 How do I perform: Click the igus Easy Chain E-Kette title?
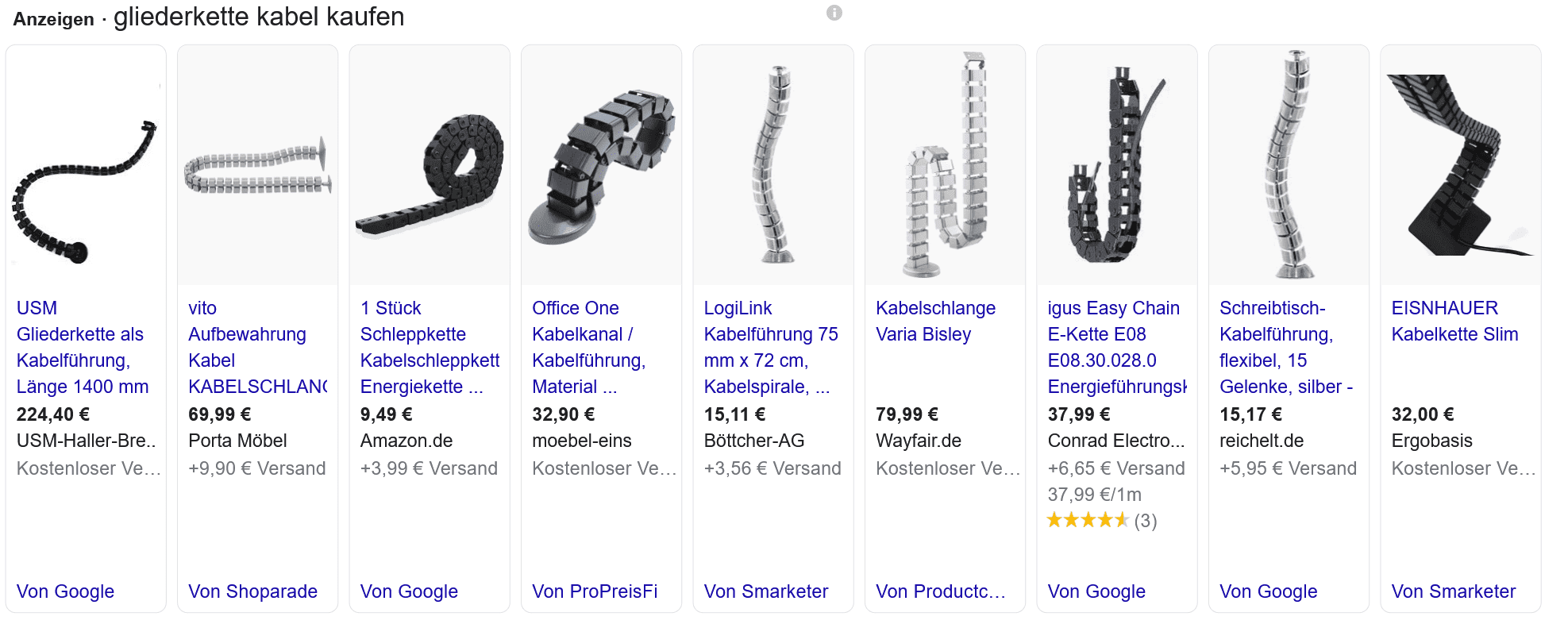(1117, 347)
